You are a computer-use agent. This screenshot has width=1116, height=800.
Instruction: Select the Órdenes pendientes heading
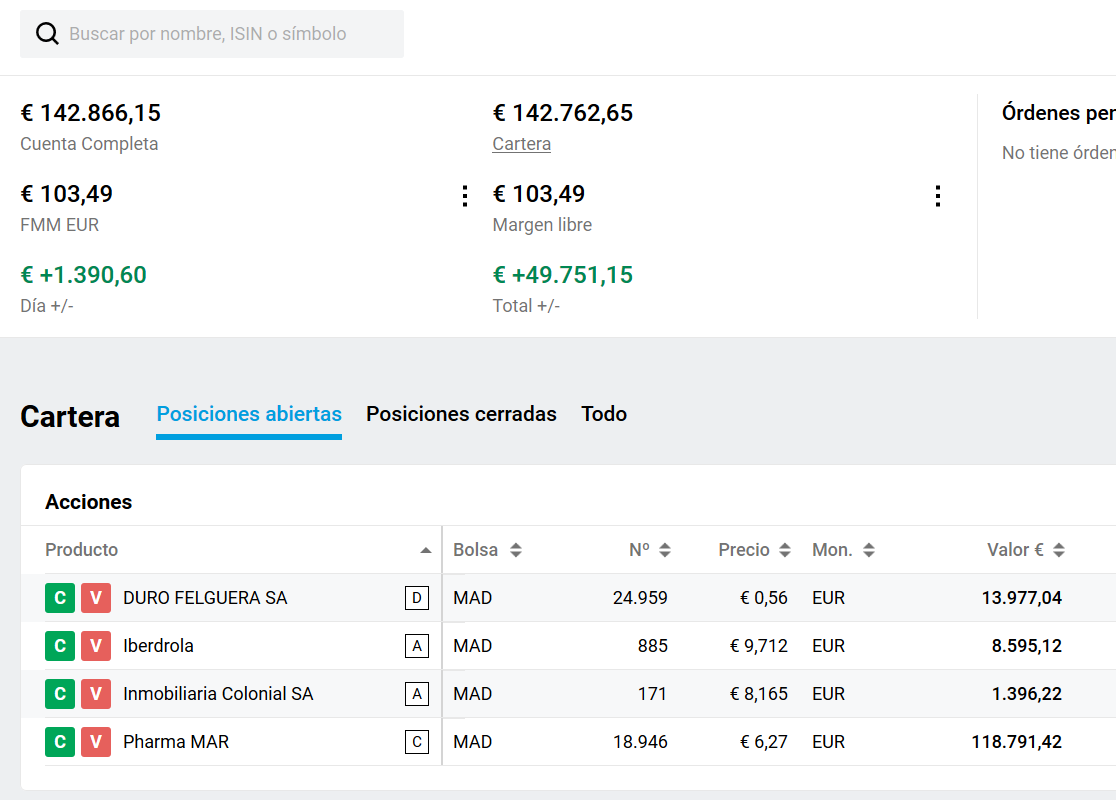tap(1058, 113)
